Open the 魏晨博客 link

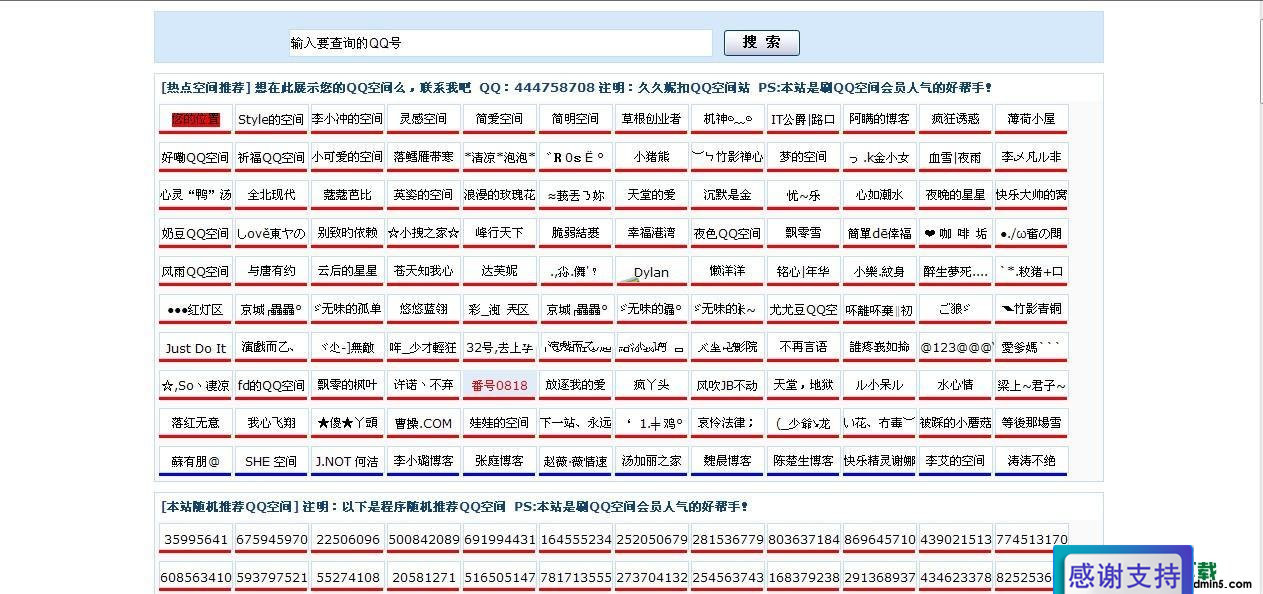click(727, 461)
